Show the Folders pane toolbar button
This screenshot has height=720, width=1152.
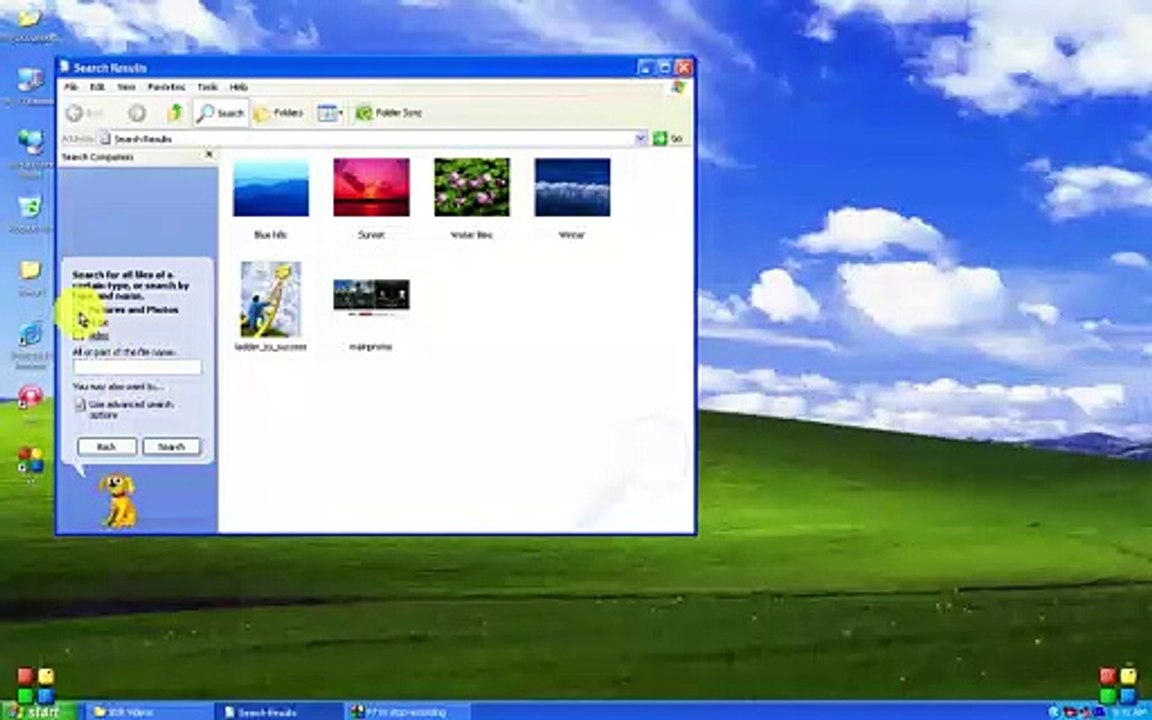[278, 113]
